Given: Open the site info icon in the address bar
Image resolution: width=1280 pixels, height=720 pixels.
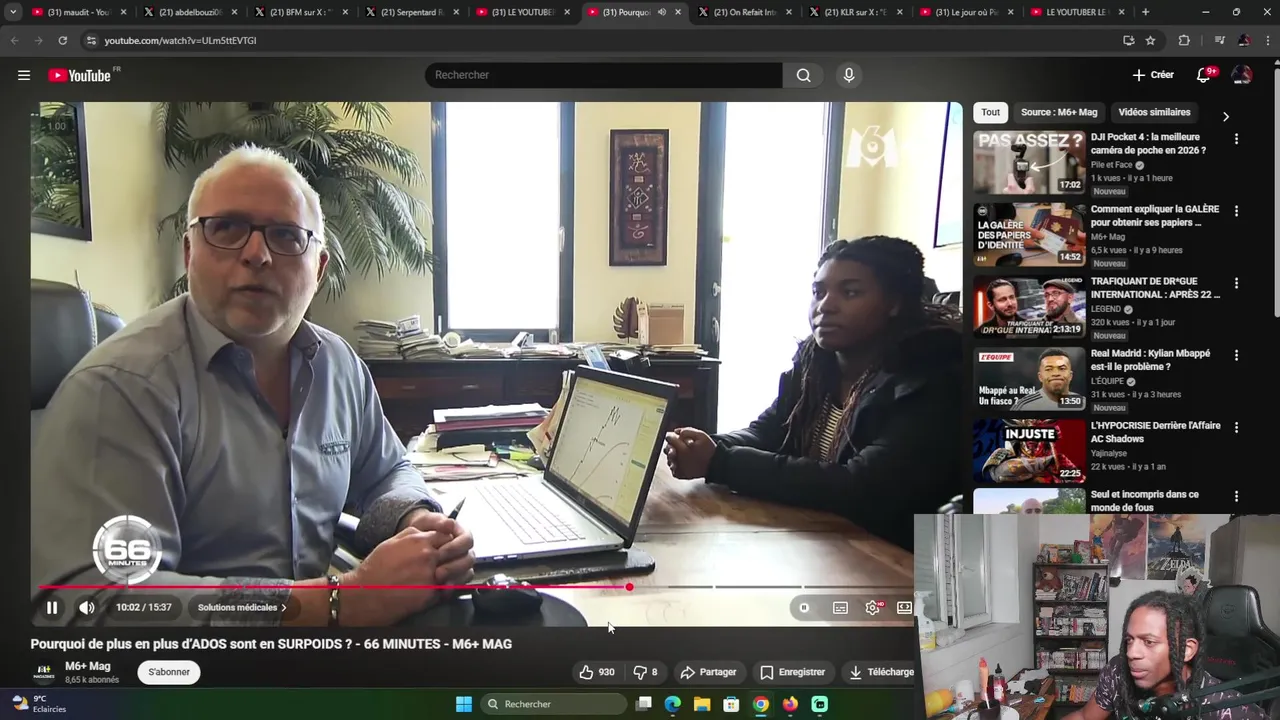Looking at the screenshot, I should point(91,40).
